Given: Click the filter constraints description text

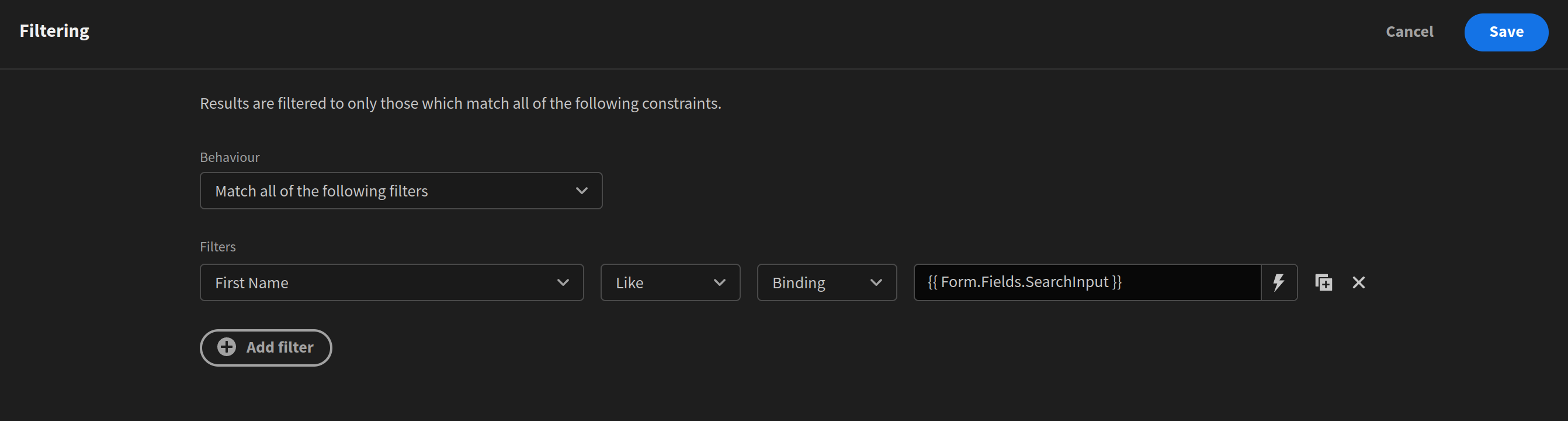Looking at the screenshot, I should click(x=460, y=103).
